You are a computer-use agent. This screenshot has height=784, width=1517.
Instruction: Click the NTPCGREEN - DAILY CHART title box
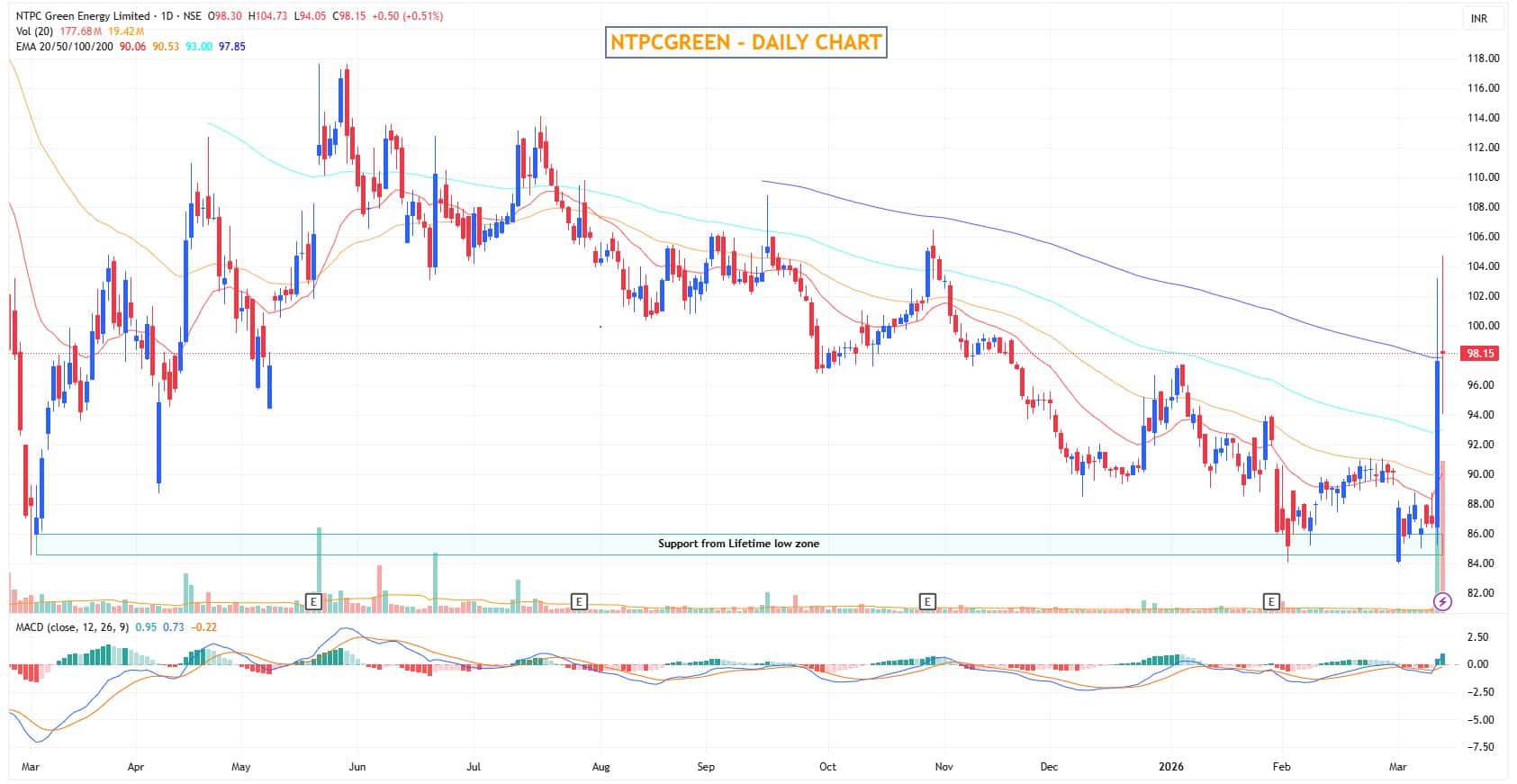(746, 42)
